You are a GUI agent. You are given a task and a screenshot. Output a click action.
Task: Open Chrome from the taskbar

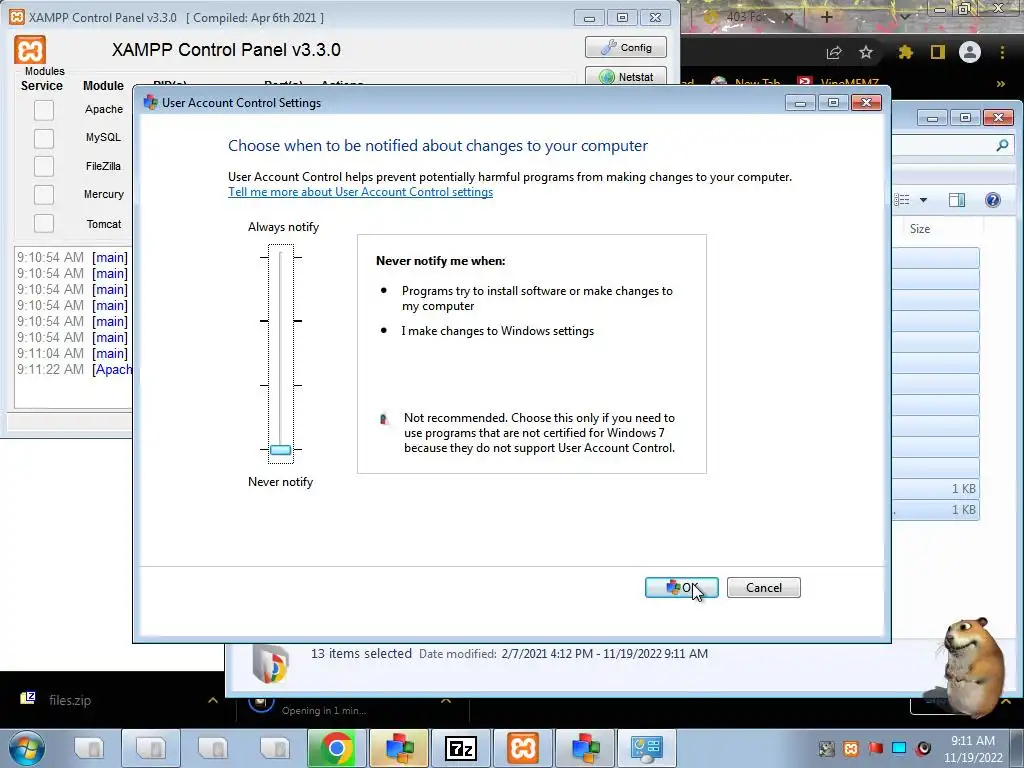[336, 748]
